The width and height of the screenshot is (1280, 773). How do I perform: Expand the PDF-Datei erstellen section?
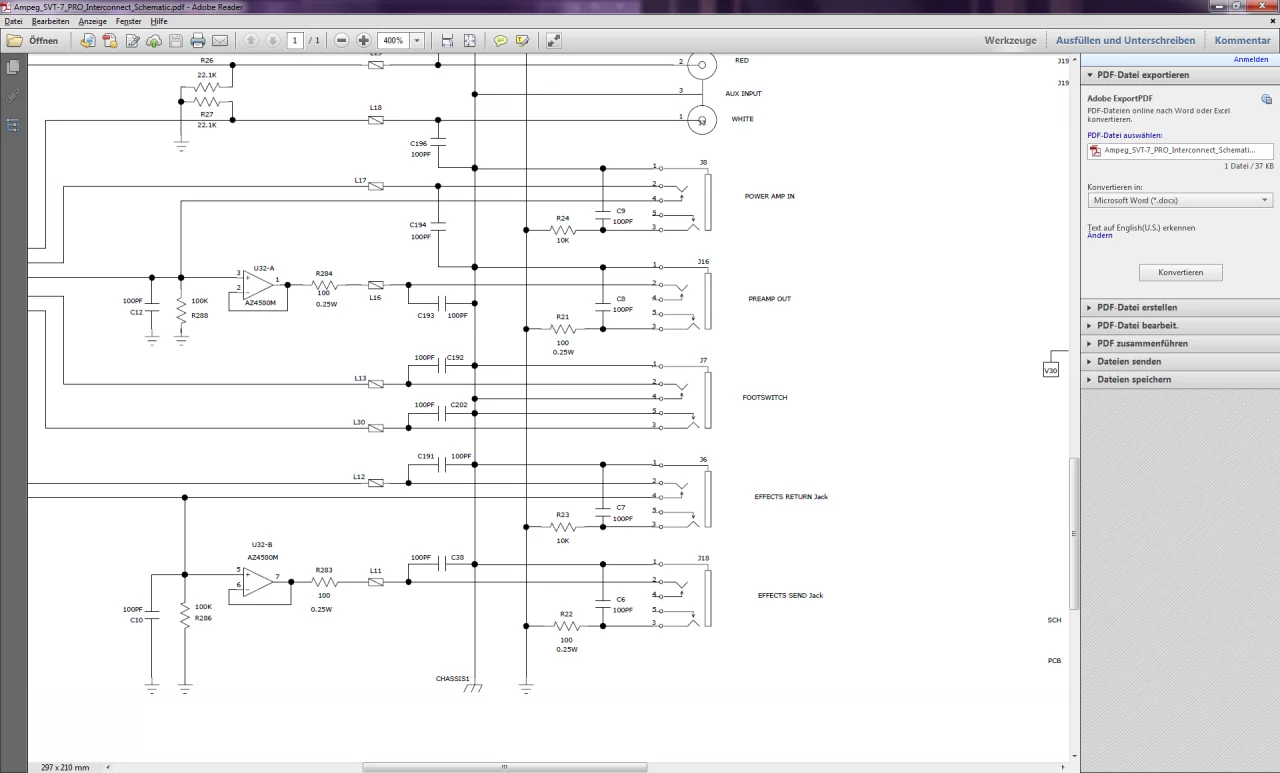[1137, 308]
